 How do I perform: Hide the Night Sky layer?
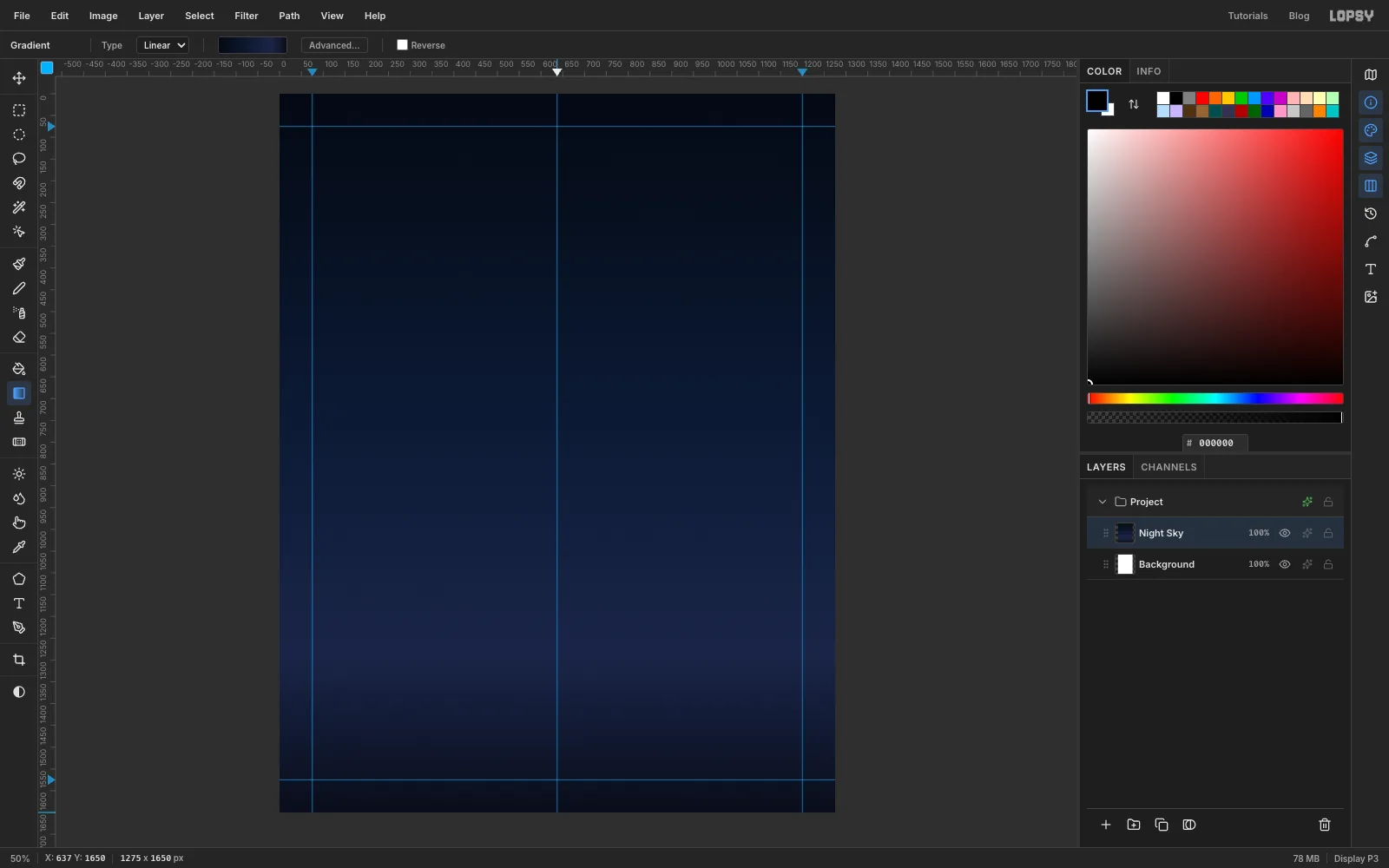point(1285,533)
